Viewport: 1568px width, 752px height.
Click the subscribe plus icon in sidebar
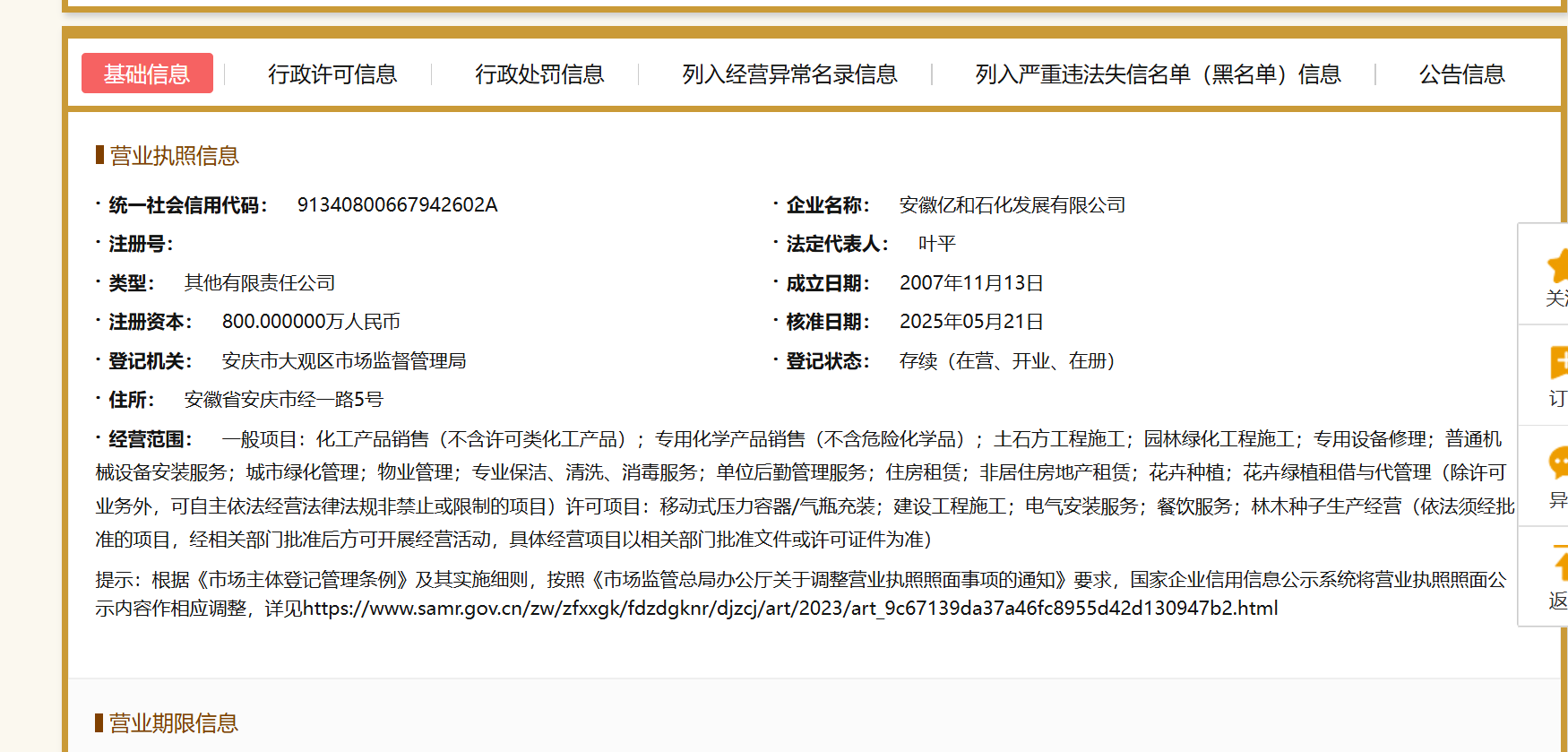click(1559, 362)
